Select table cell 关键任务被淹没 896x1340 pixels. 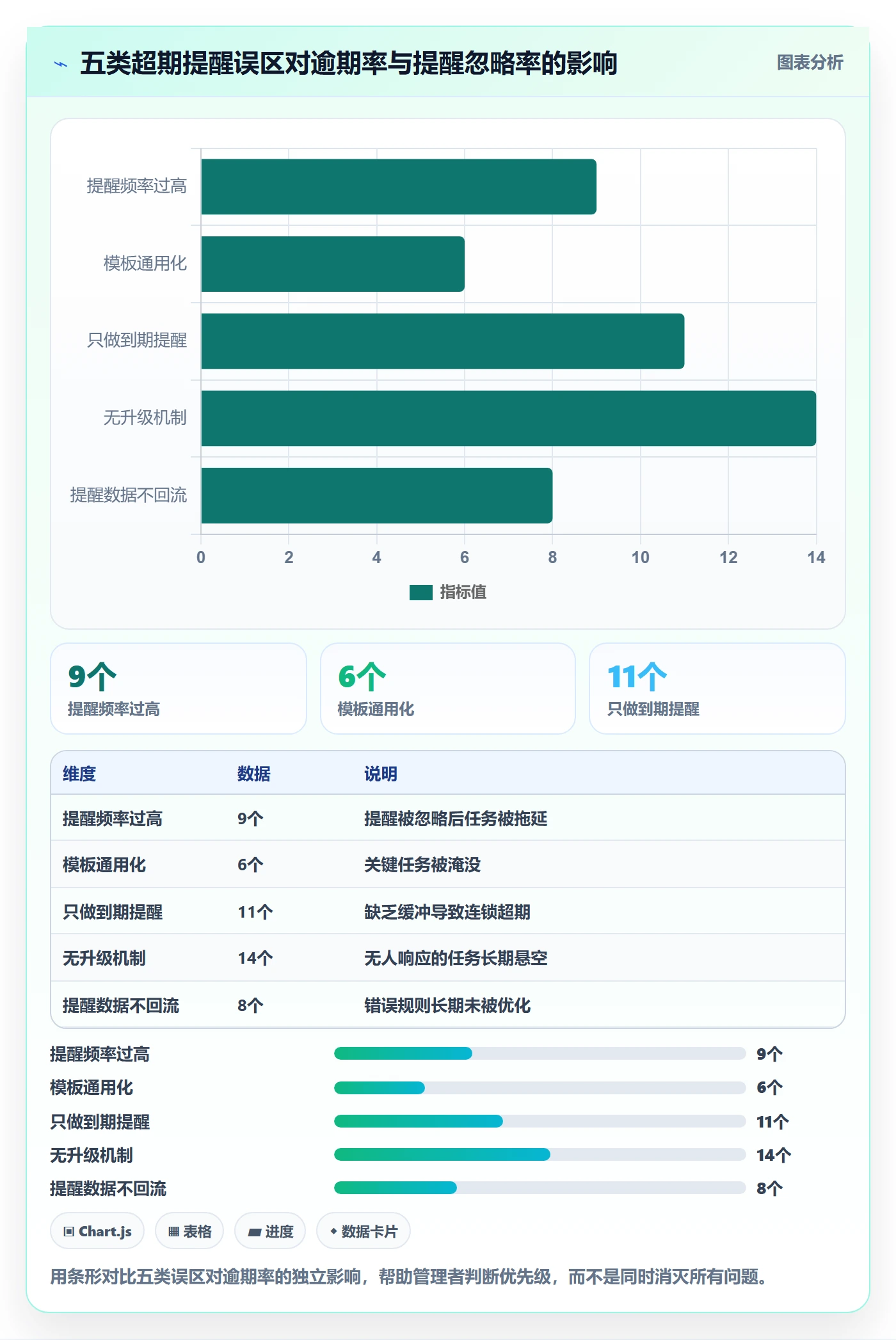tap(422, 865)
